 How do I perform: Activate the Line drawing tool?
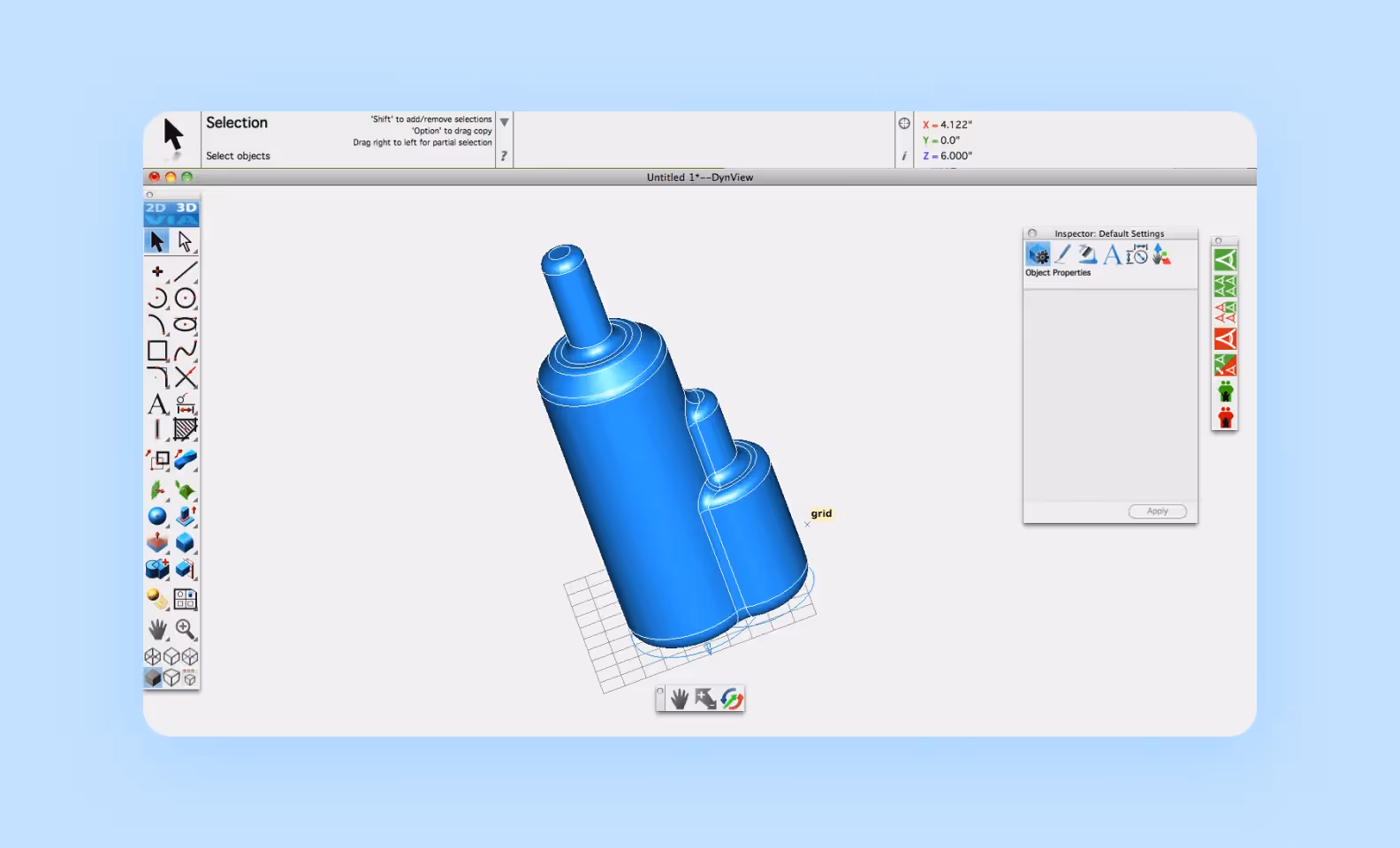185,271
